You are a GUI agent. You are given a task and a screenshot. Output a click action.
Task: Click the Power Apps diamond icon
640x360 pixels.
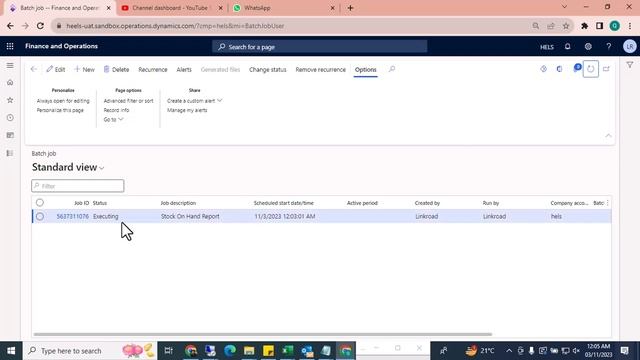click(x=544, y=69)
